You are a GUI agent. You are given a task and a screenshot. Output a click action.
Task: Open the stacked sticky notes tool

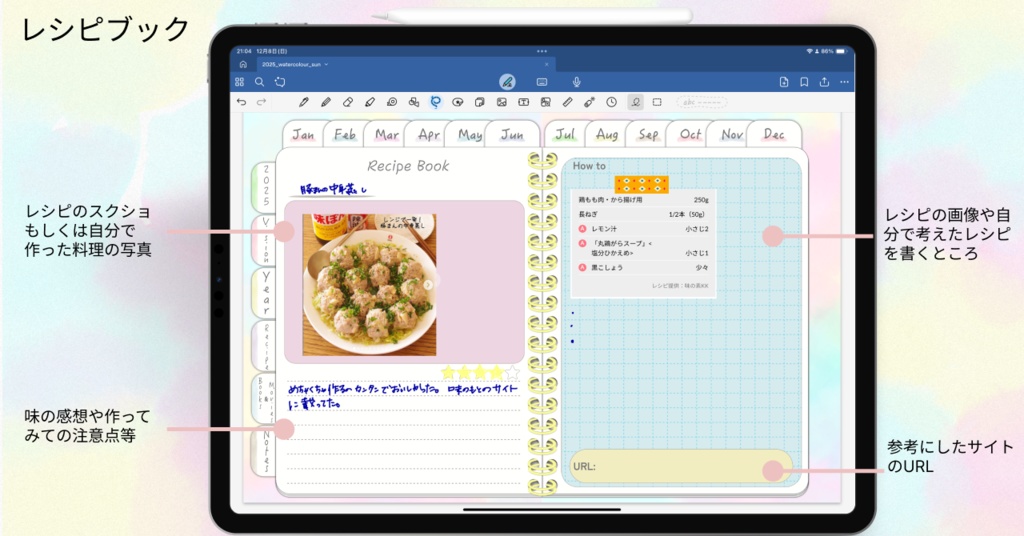tap(479, 102)
